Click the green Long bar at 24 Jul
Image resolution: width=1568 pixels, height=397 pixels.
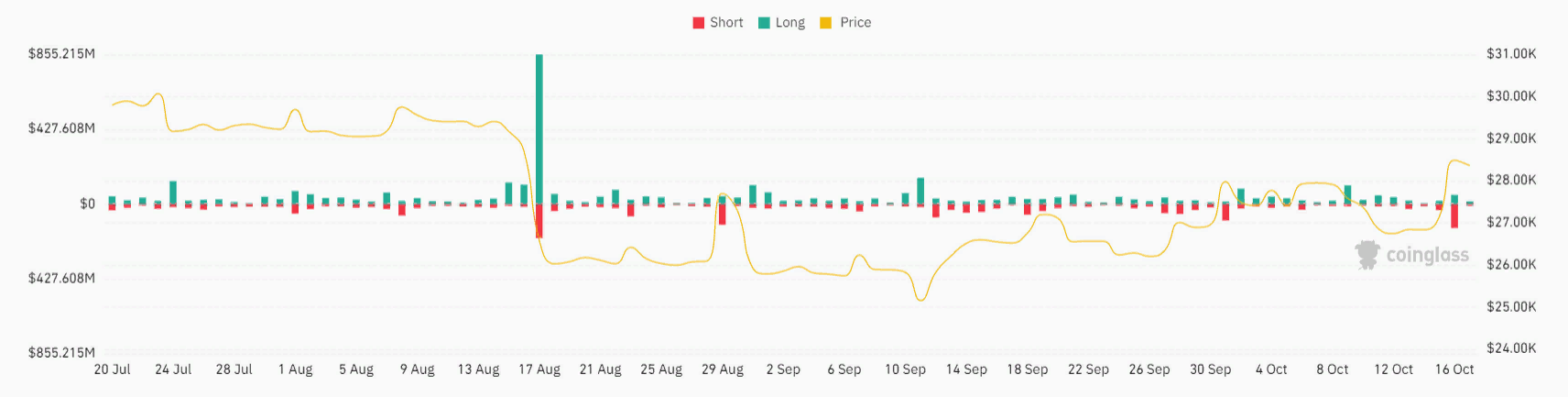(x=173, y=192)
